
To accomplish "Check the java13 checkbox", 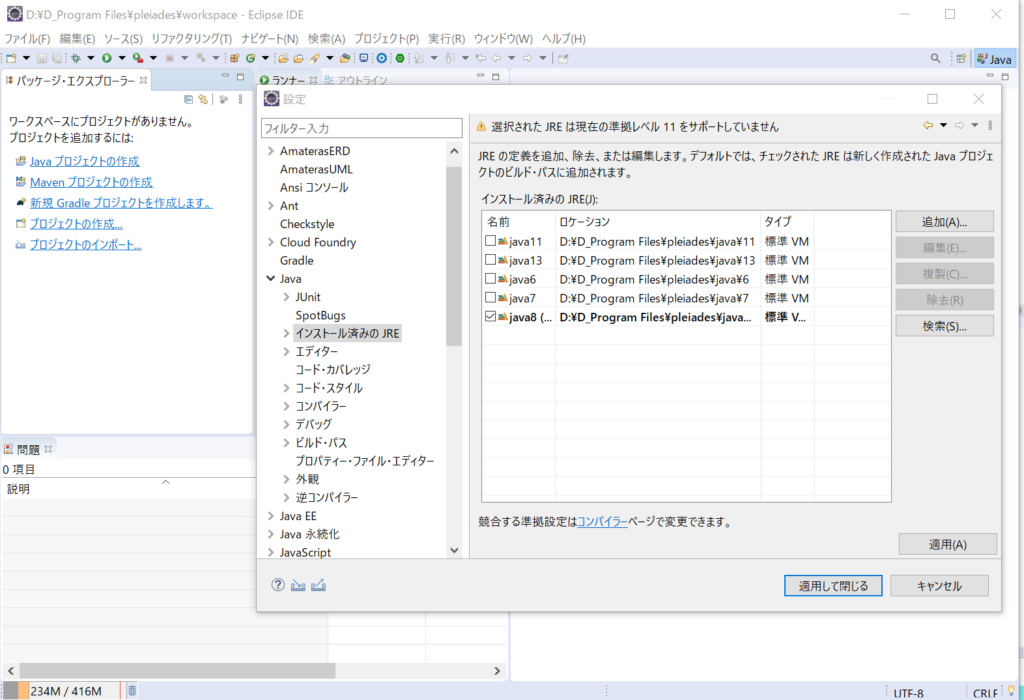I will [490, 260].
